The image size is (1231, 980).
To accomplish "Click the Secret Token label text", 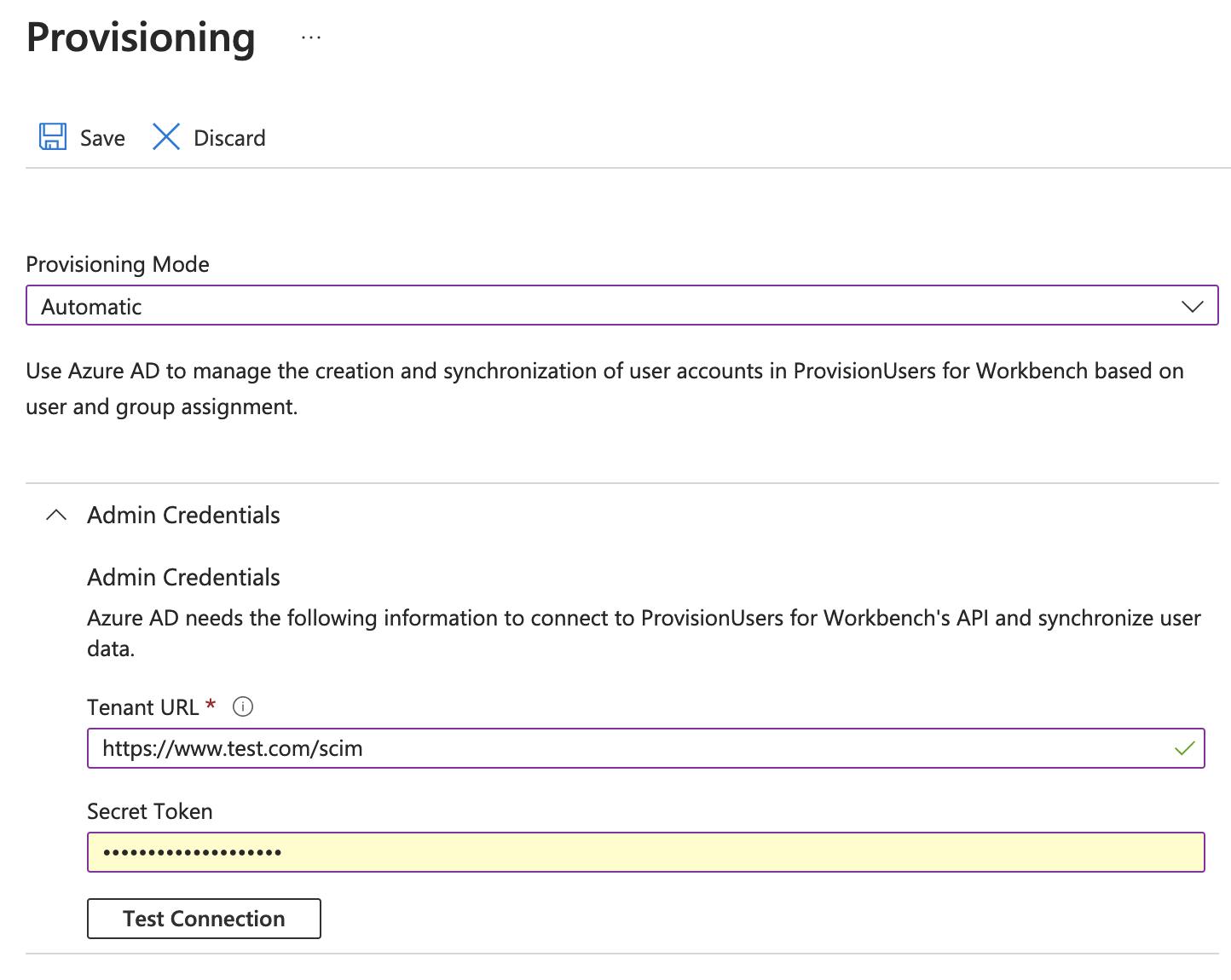I will click(150, 811).
